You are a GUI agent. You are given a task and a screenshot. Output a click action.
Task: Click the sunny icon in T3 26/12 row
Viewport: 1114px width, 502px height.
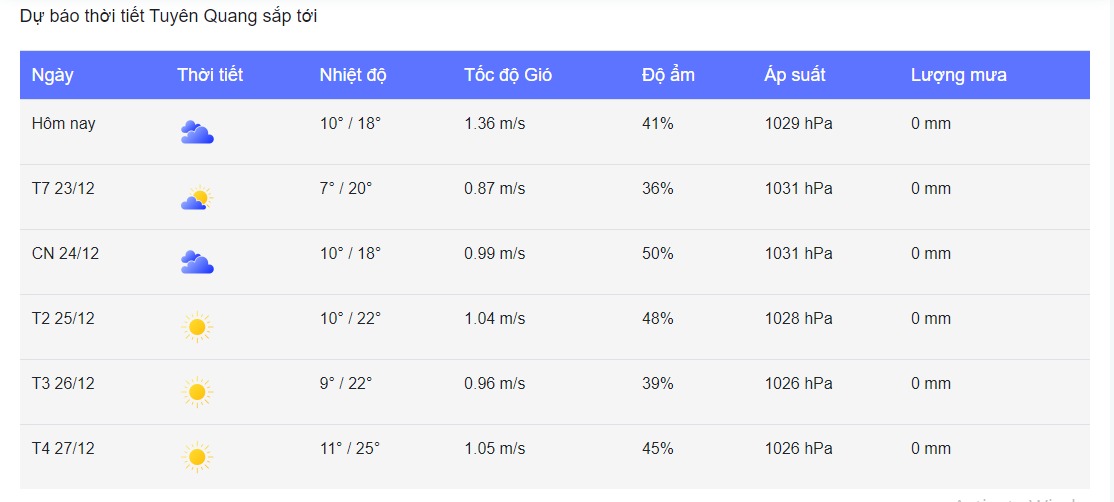[197, 392]
